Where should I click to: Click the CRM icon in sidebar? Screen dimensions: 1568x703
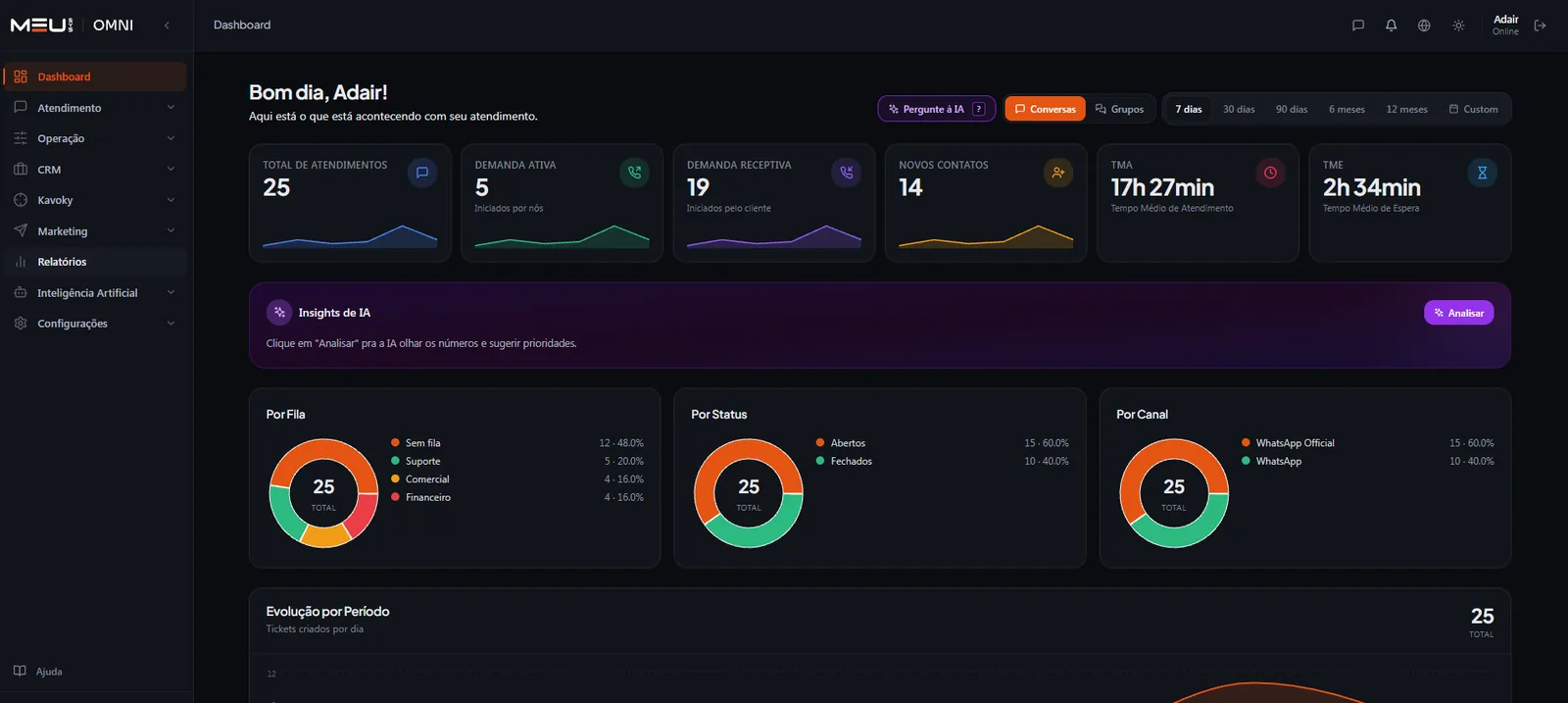(x=21, y=170)
